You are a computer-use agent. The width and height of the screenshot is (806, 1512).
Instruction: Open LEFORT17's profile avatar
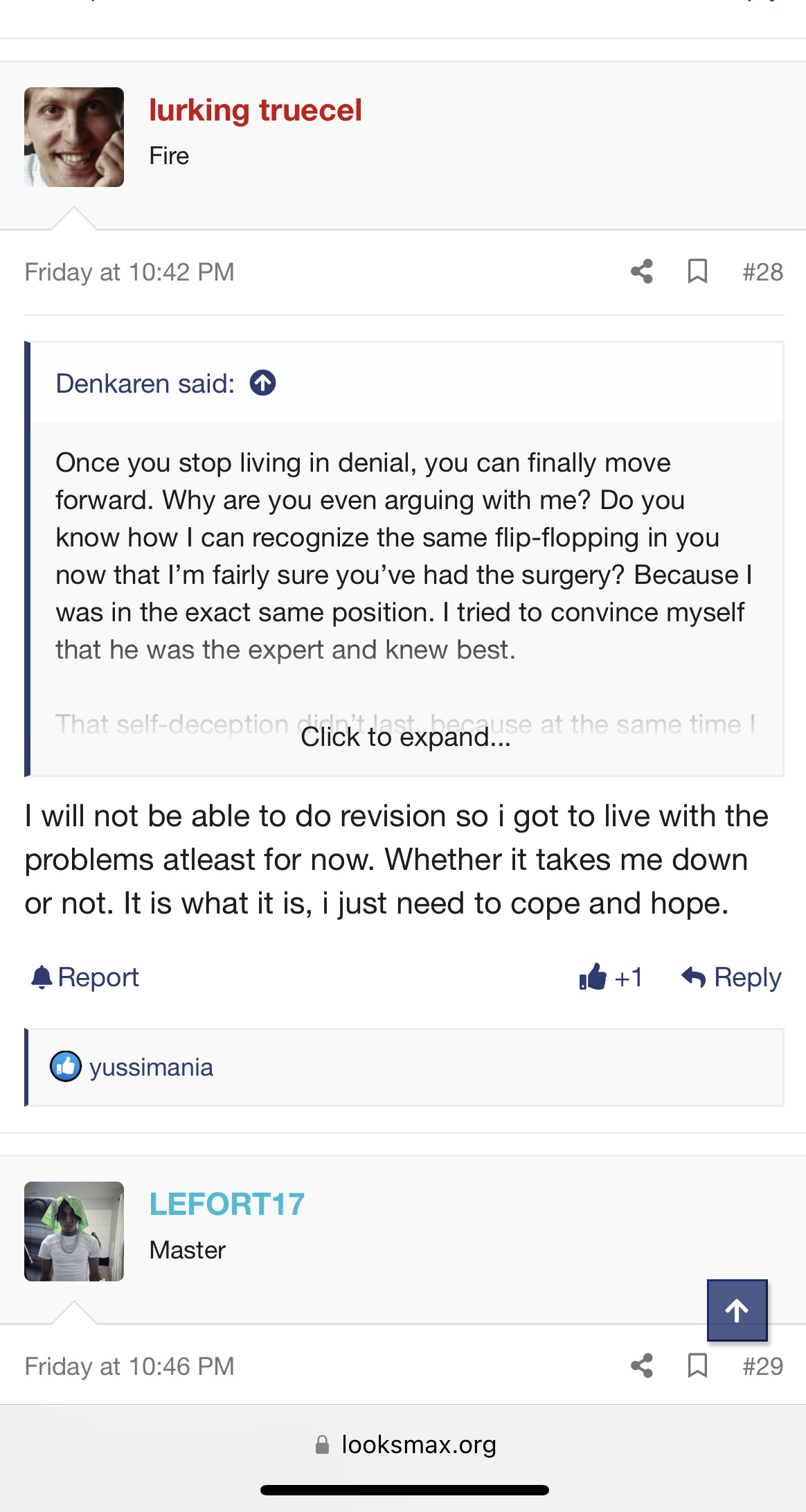pos(74,1231)
